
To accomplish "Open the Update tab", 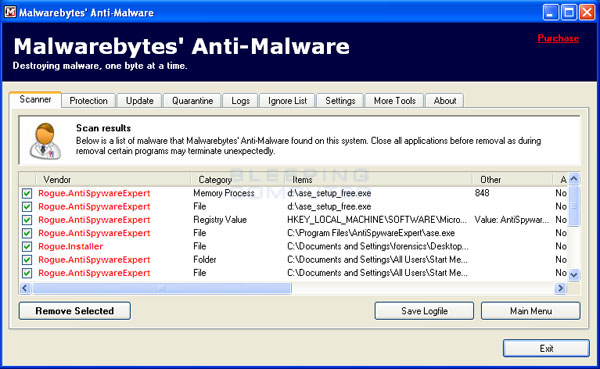I will pos(140,101).
